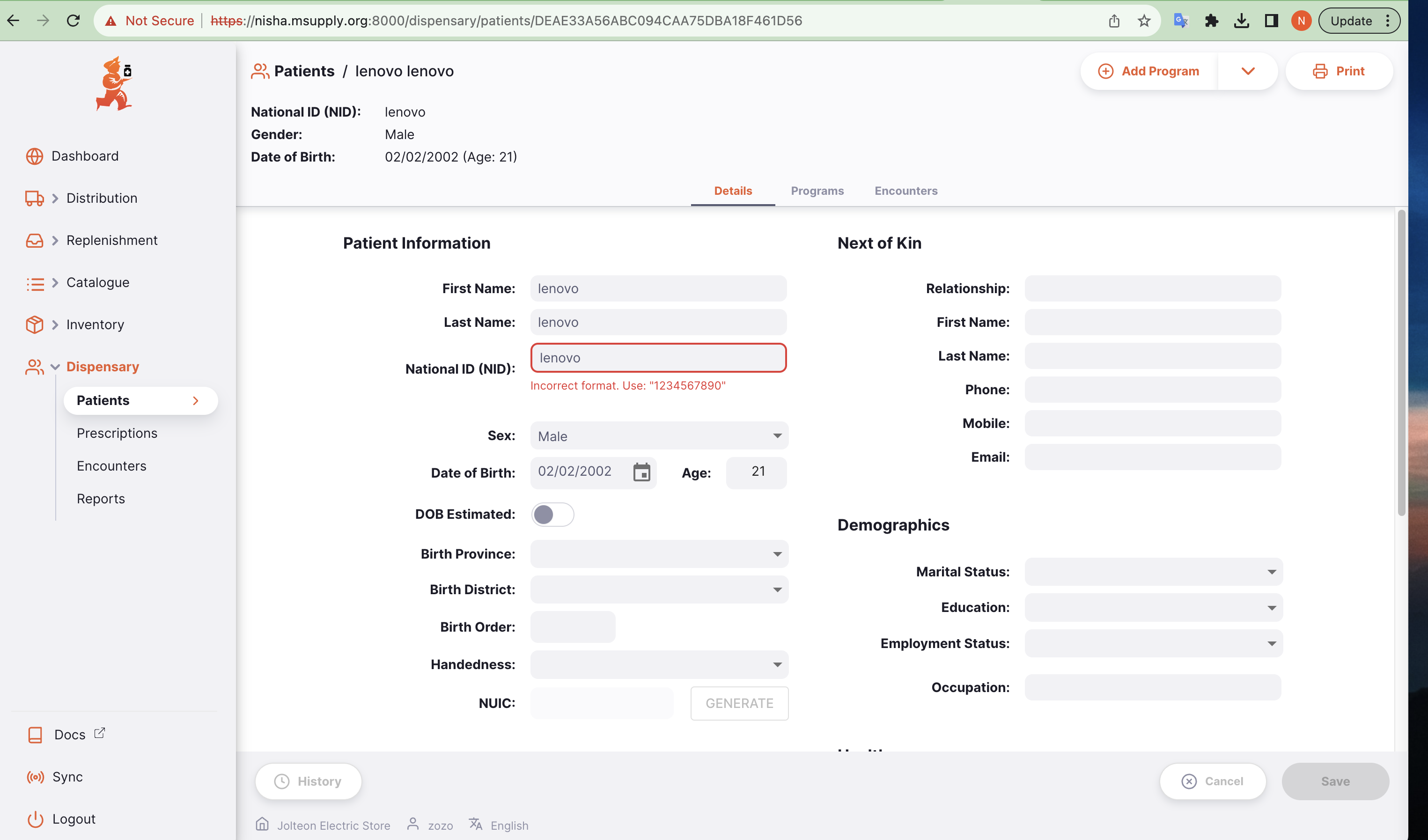Select the Distribution truck icon
The height and width of the screenshot is (840, 1428).
point(34,199)
